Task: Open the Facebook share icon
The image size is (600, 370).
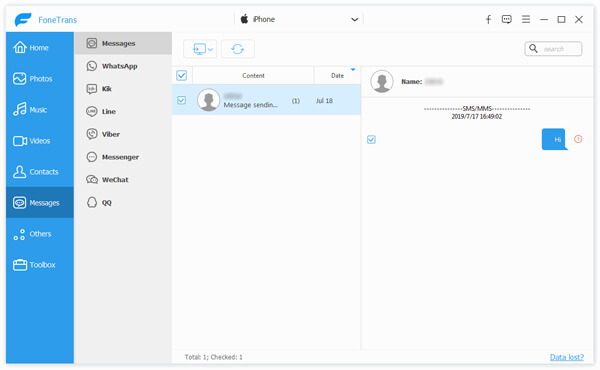Action: (x=488, y=20)
